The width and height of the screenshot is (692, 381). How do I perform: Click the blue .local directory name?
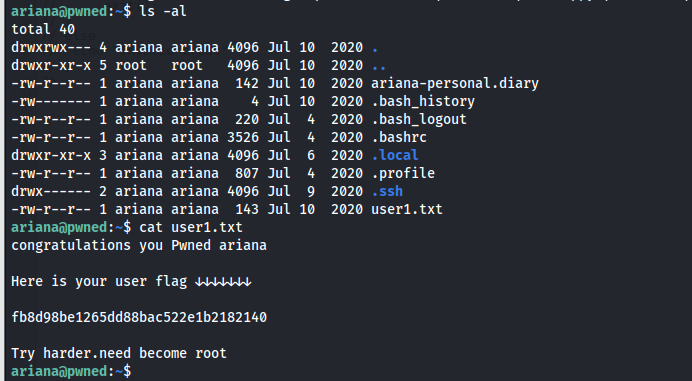395,155
